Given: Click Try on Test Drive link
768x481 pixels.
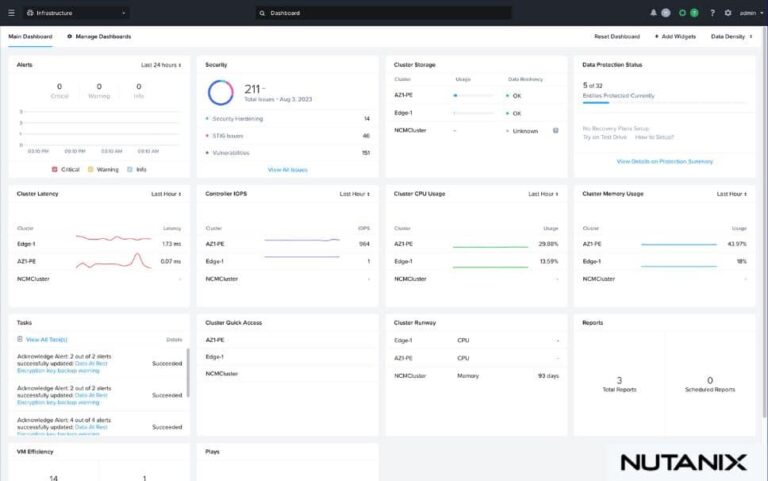Looking at the screenshot, I should 604,137.
